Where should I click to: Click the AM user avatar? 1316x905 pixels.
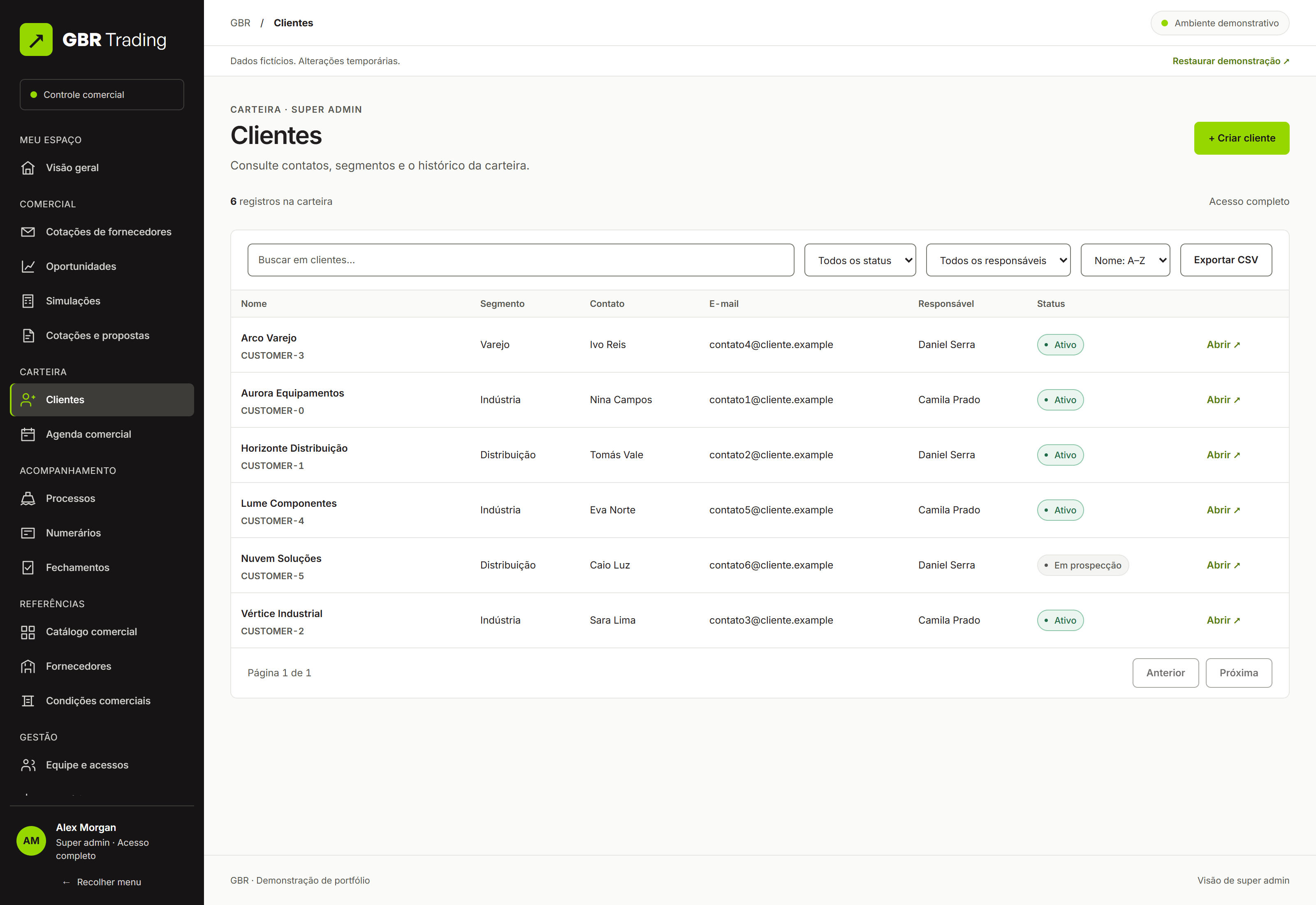click(31, 840)
